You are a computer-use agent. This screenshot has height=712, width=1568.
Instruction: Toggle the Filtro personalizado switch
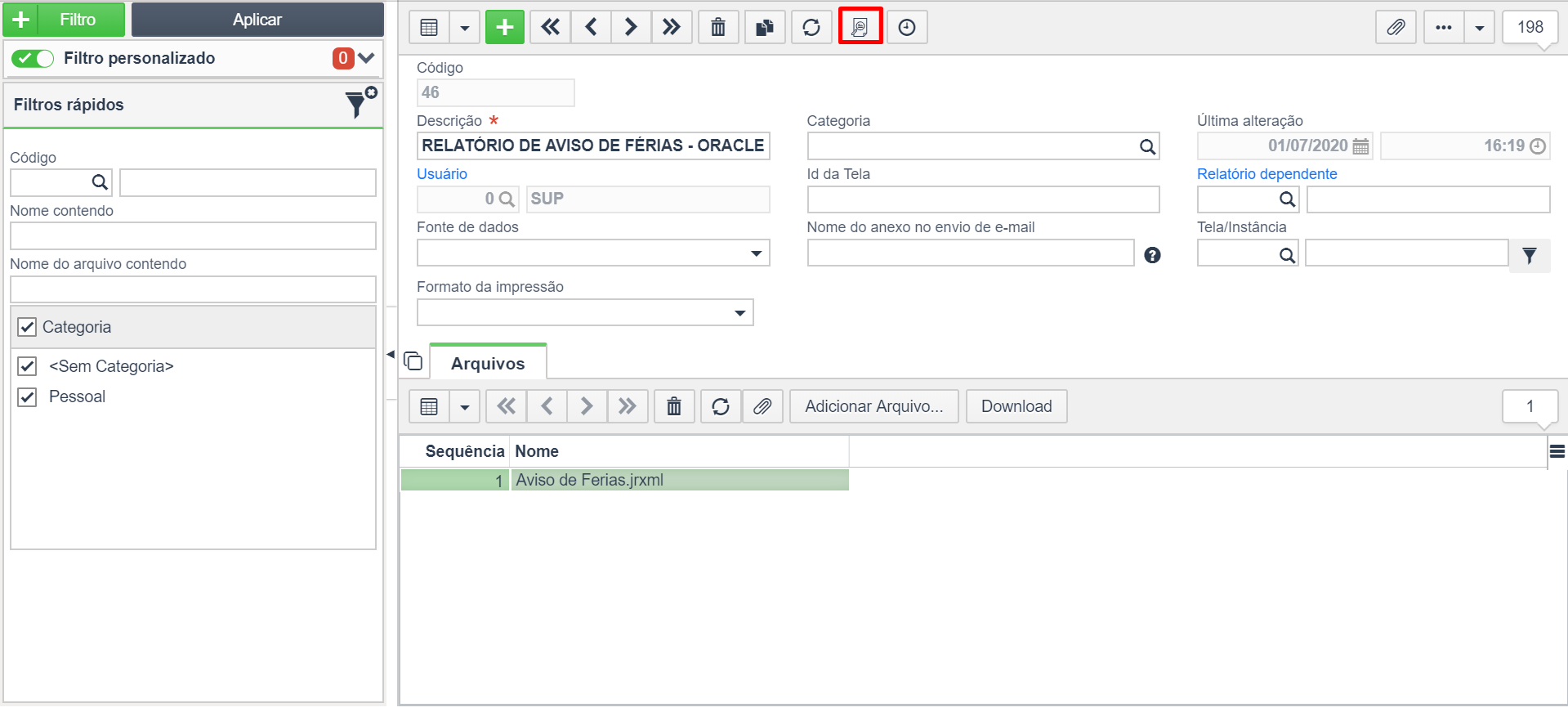33,58
